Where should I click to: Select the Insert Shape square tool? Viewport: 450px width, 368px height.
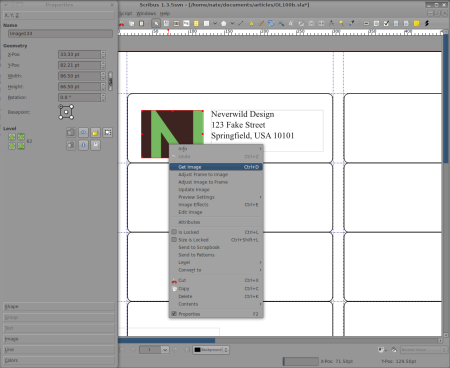click(x=206, y=23)
